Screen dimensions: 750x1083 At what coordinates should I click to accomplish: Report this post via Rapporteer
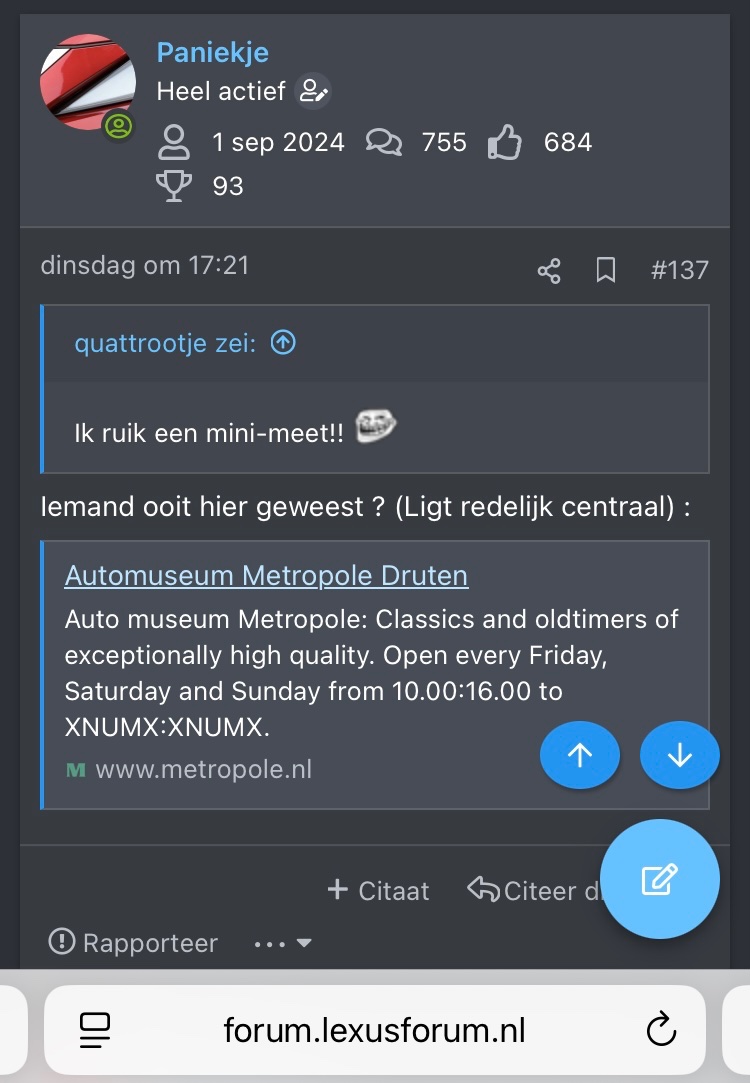pyautogui.click(x=133, y=943)
